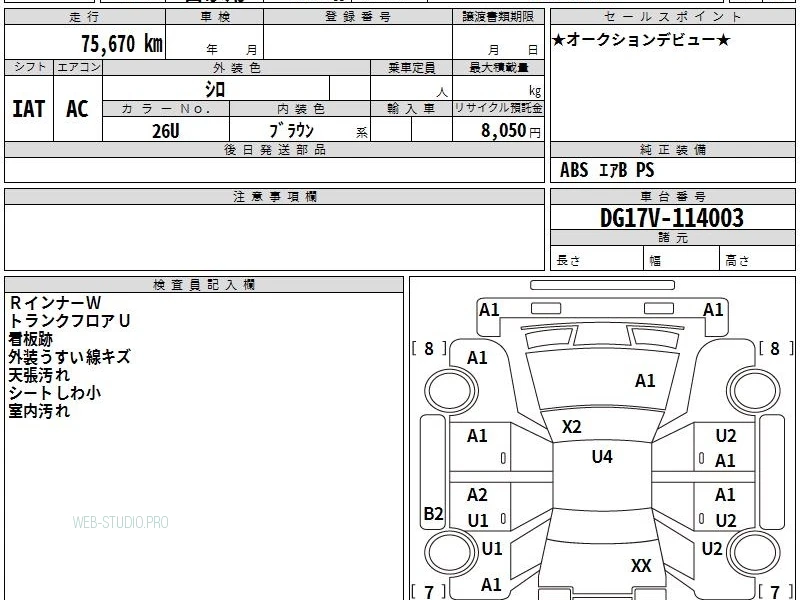Click the 登録番号 header cell

coord(358,17)
